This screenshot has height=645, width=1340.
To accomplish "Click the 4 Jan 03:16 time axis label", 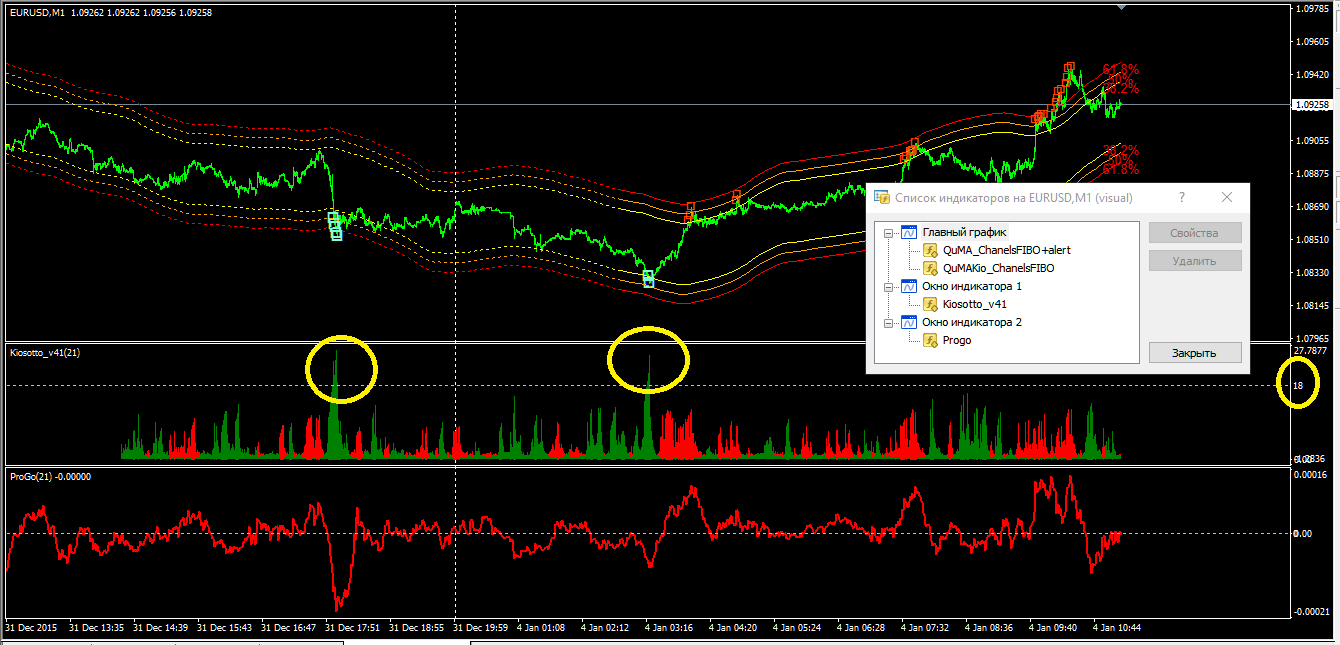I will (x=669, y=628).
